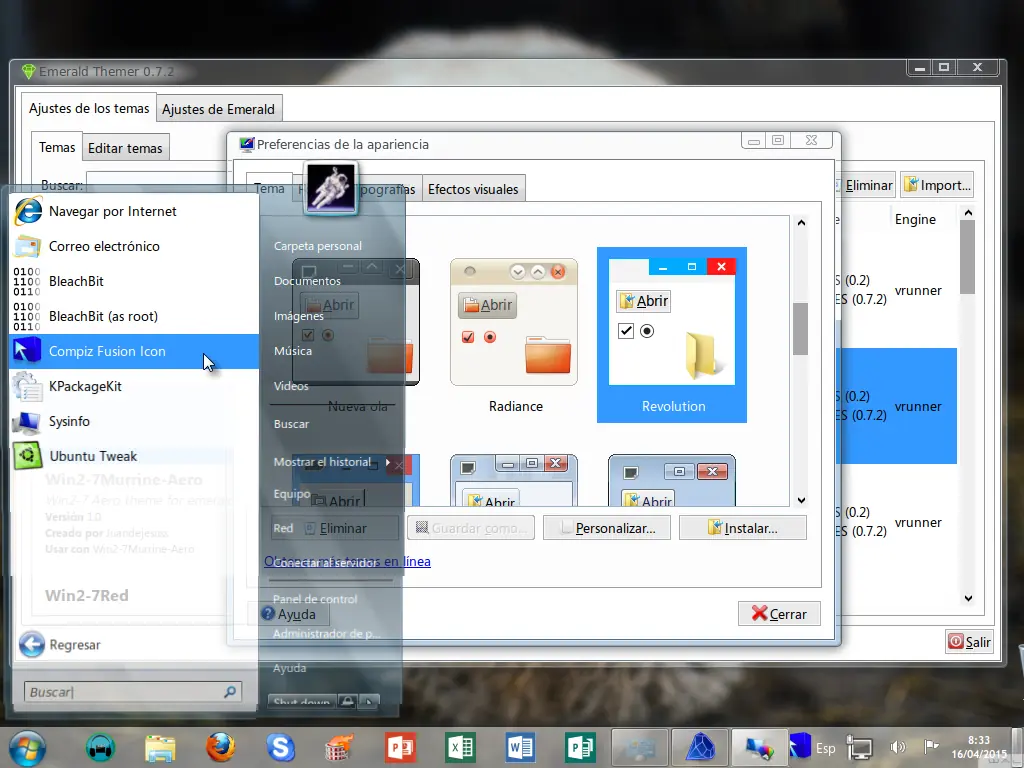The width and height of the screenshot is (1024, 768).
Task: Click the taskbar clock showing 8:33
Action: pyautogui.click(x=979, y=747)
